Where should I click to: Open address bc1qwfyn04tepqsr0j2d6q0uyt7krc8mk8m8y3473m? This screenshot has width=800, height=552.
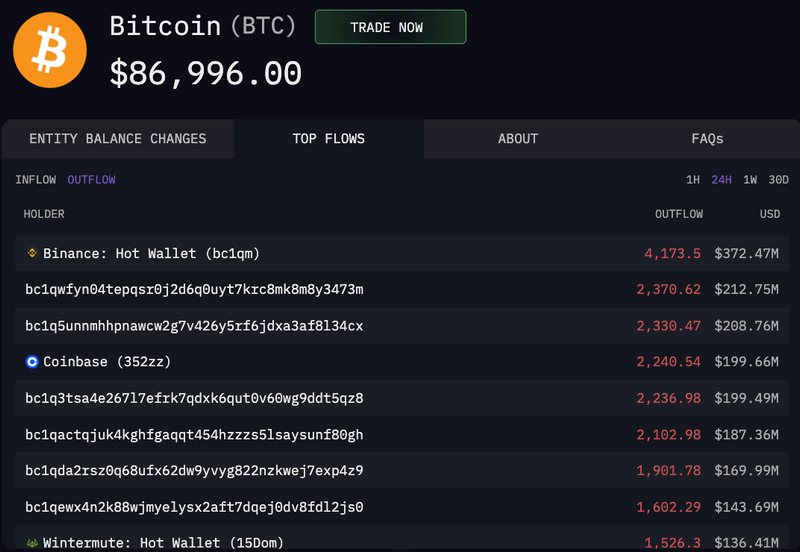[194, 289]
